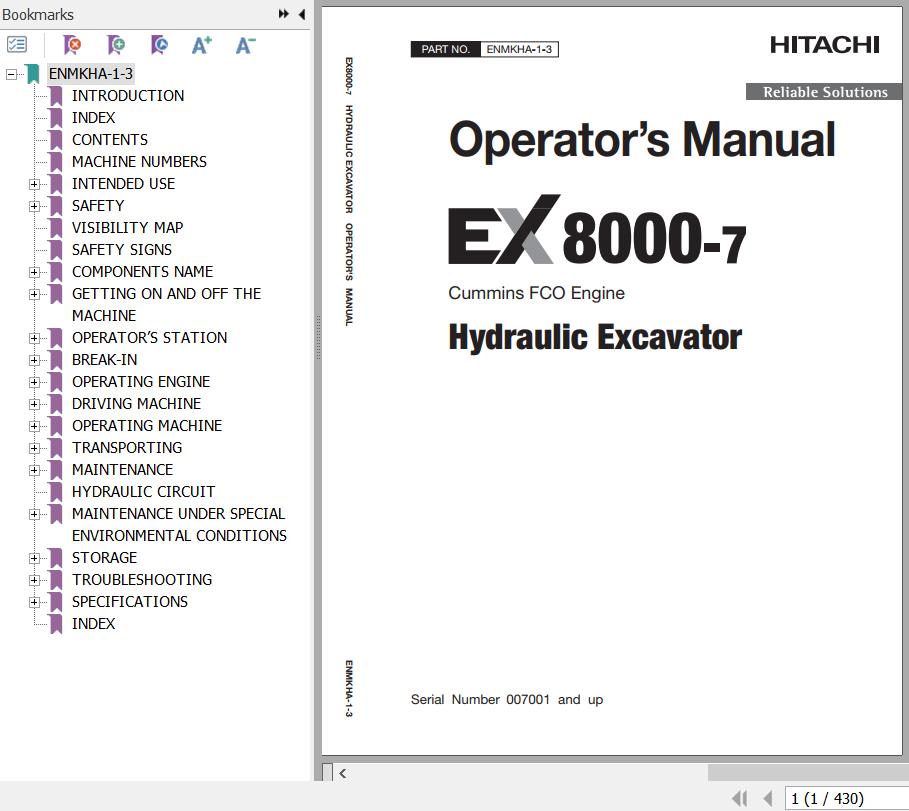Jump to the SAFETY SIGNS bookmark

coord(122,250)
